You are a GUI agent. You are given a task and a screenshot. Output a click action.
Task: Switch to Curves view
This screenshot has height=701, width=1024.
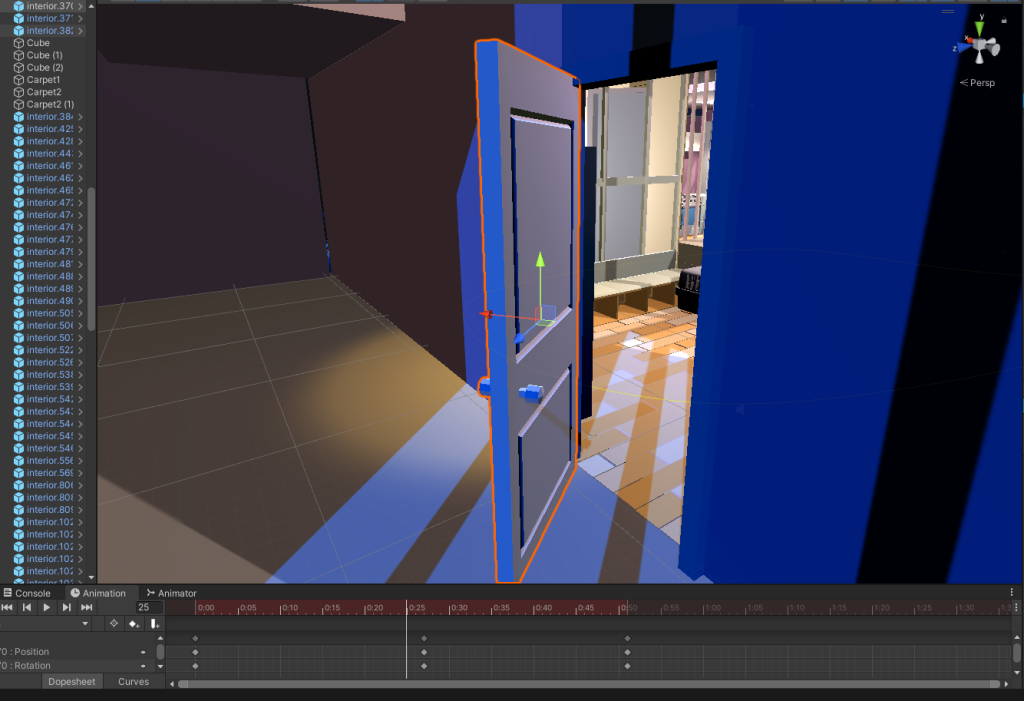133,682
